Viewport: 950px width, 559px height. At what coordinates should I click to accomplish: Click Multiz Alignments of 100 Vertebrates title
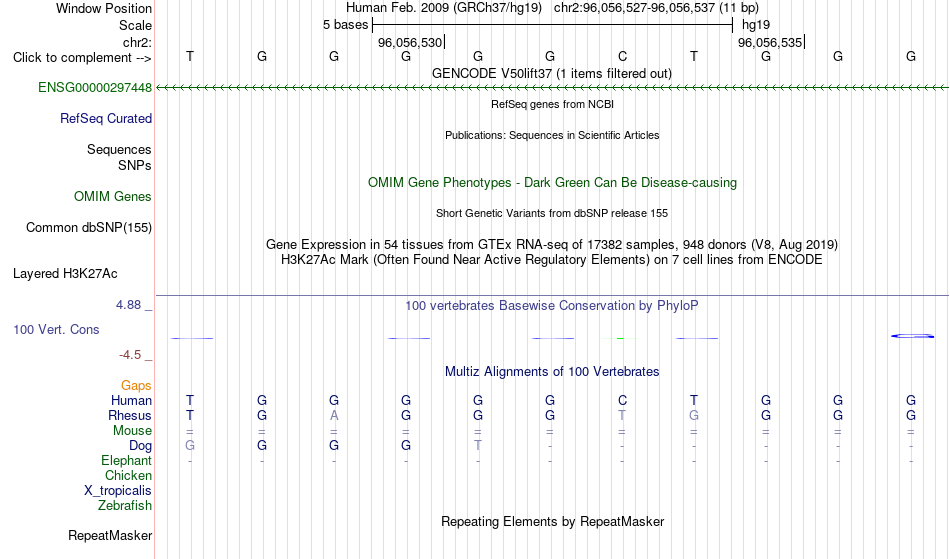tap(551, 371)
